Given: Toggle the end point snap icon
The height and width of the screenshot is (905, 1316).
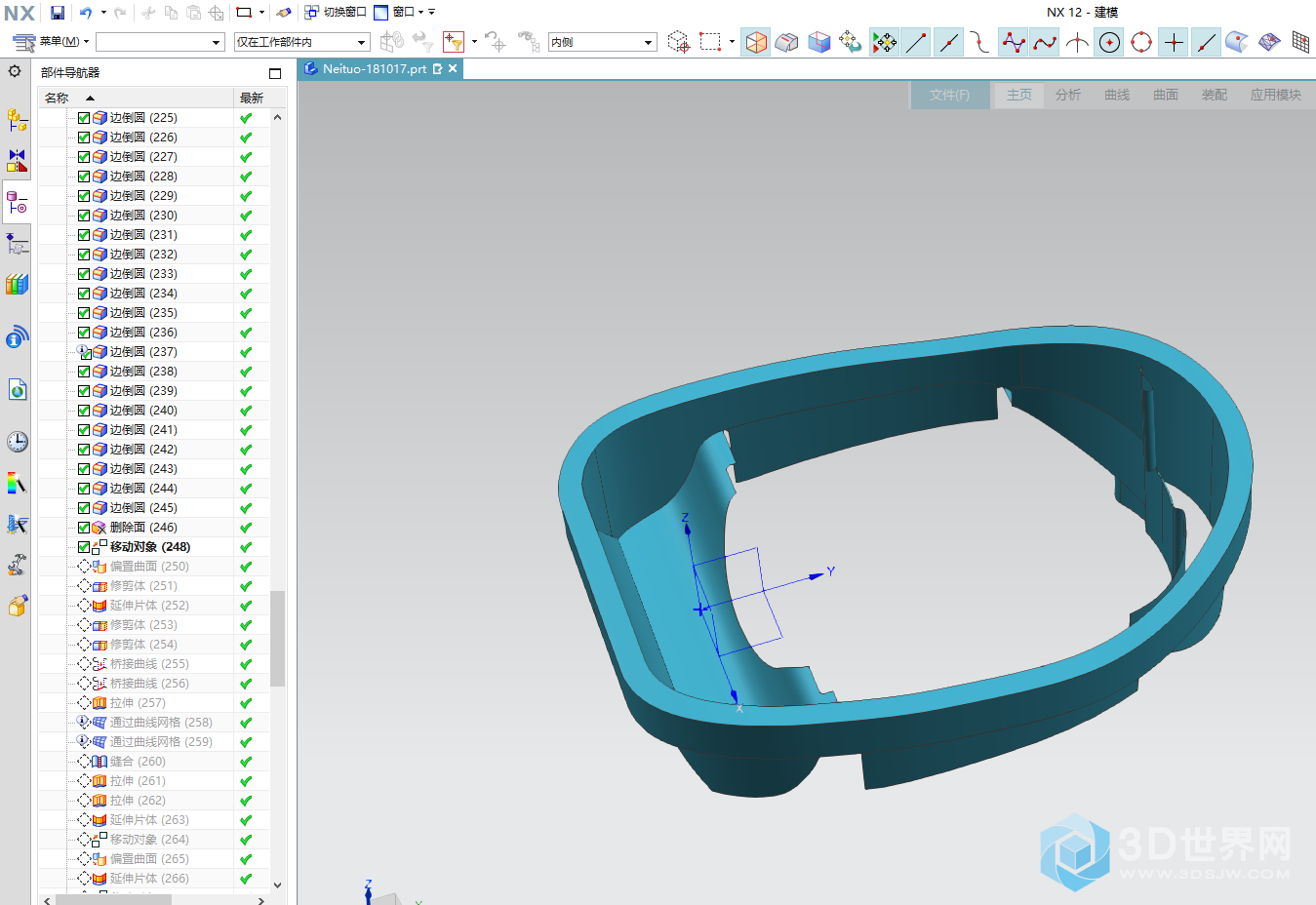Looking at the screenshot, I should (916, 42).
